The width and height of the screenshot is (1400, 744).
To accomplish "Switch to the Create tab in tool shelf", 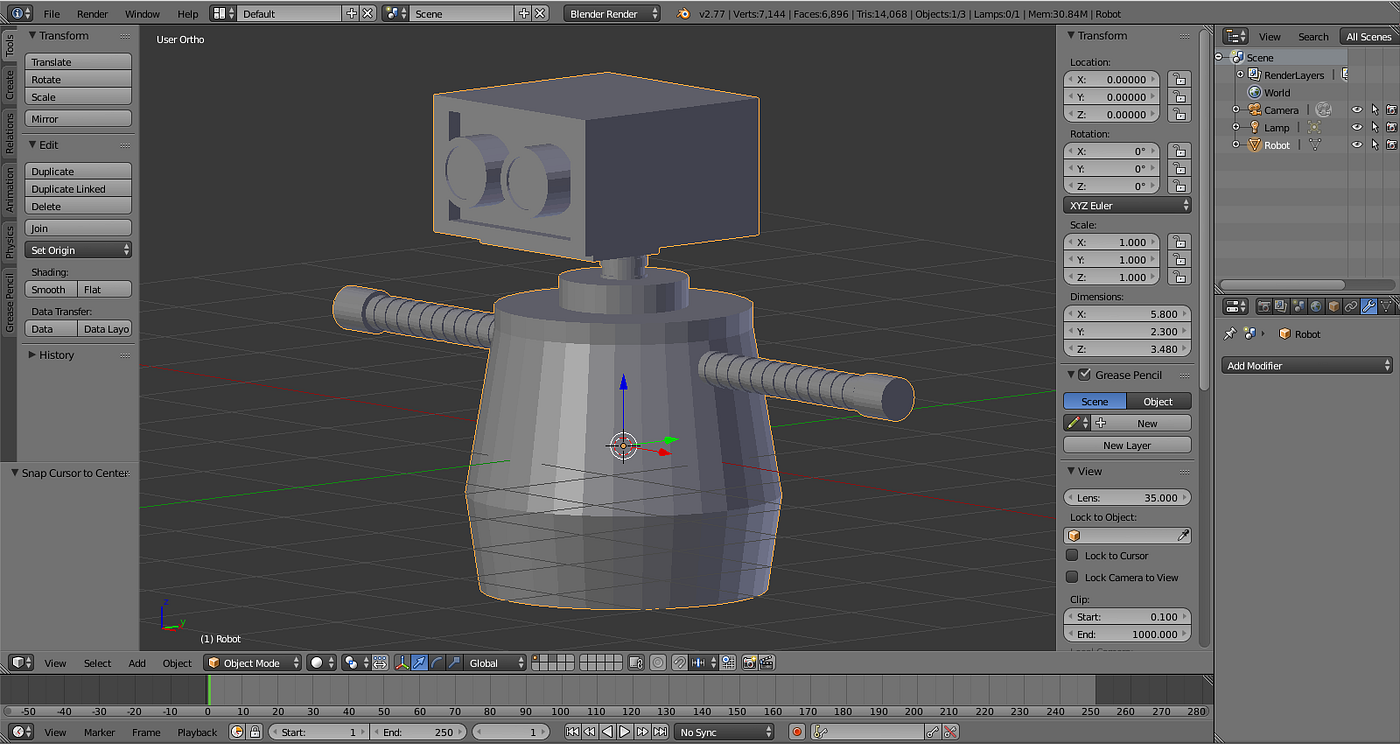I will click(9, 84).
